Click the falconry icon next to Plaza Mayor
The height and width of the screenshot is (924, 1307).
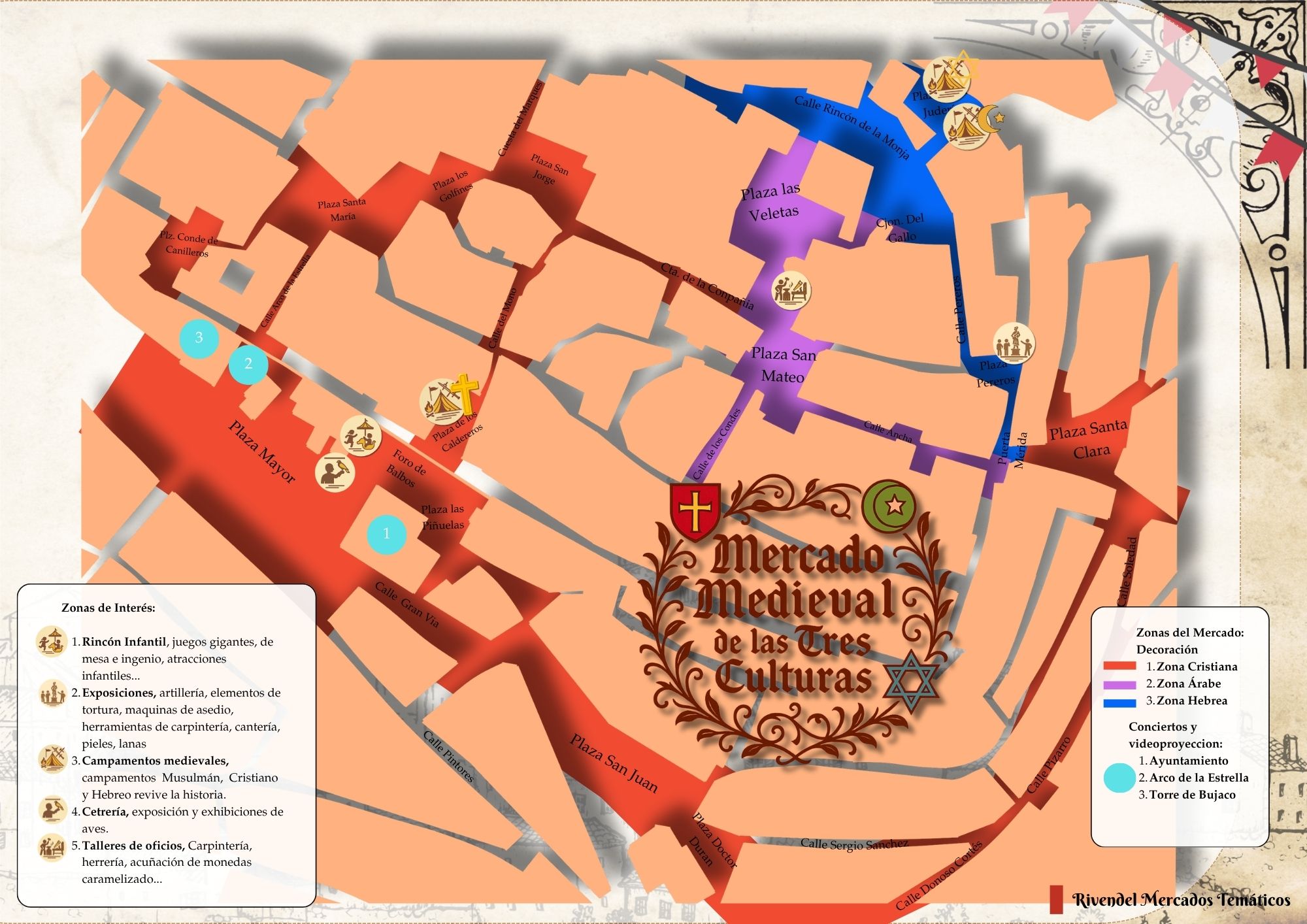tap(335, 472)
